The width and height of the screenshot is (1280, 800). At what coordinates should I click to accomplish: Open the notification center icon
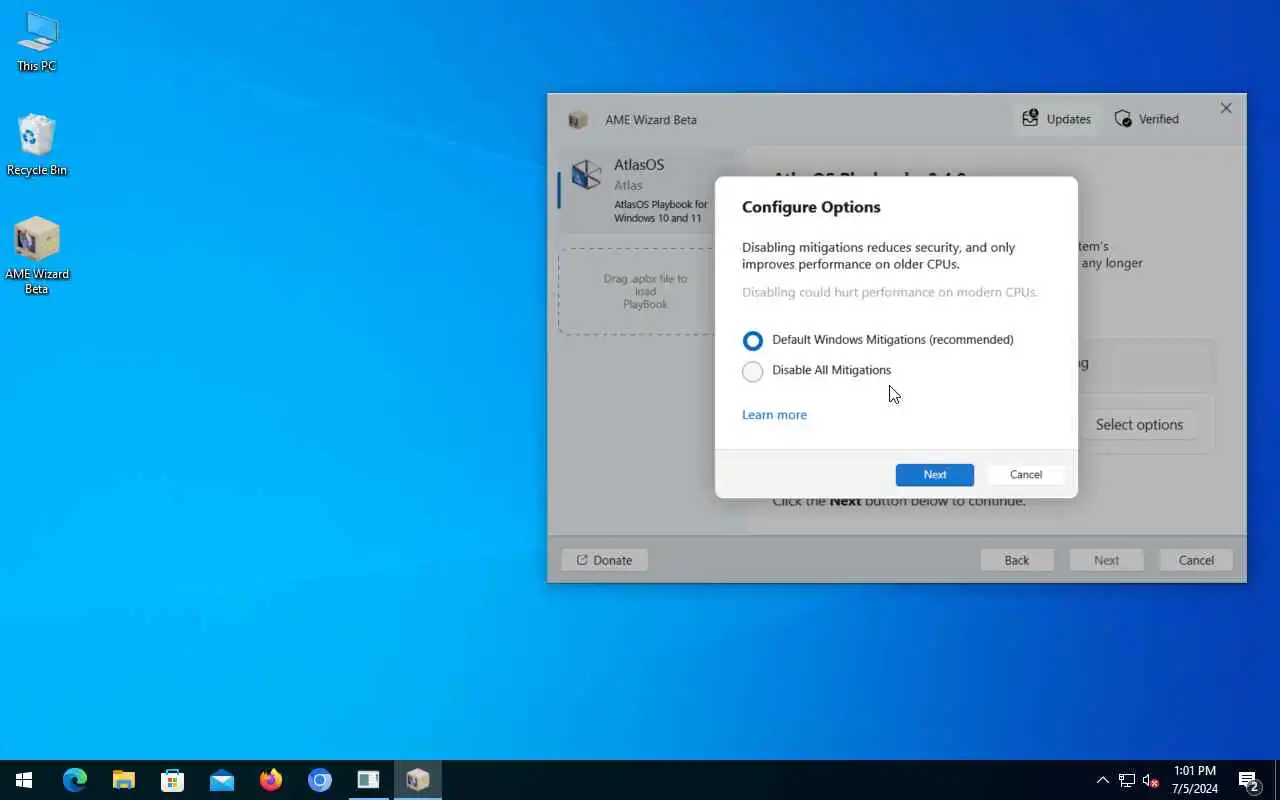[x=1249, y=780]
